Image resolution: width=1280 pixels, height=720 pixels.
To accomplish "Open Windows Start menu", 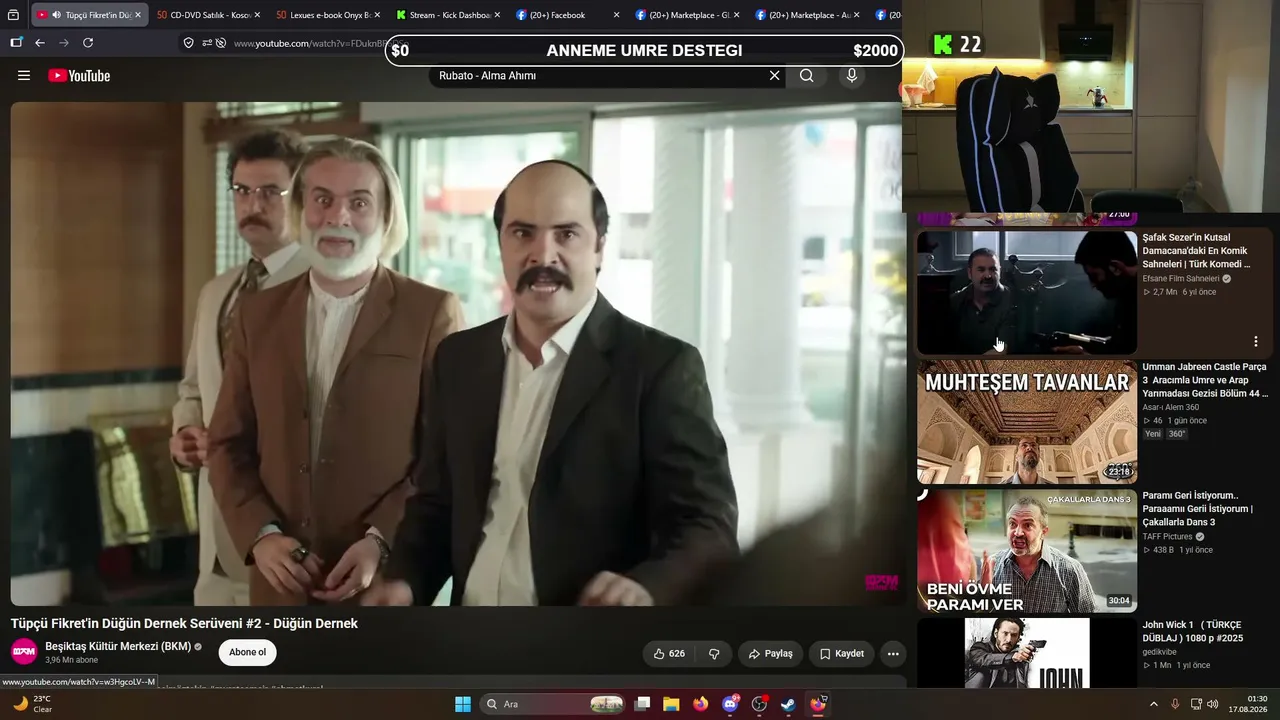I will [463, 704].
